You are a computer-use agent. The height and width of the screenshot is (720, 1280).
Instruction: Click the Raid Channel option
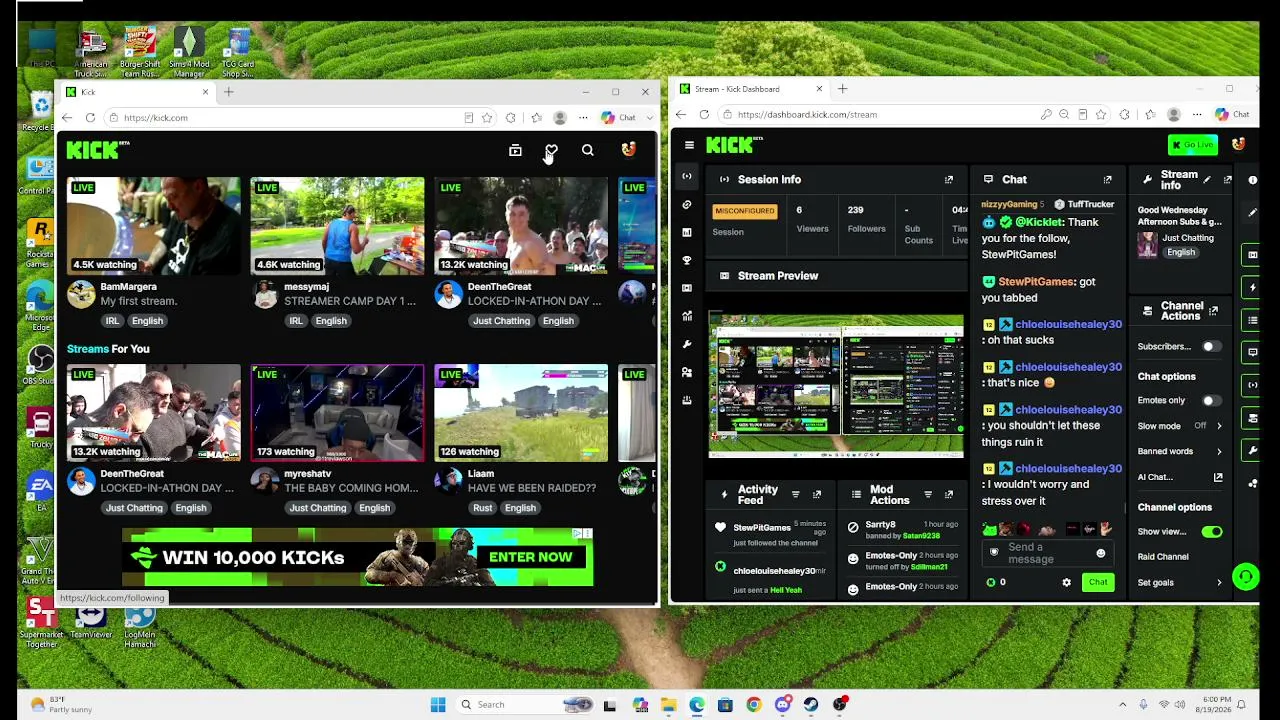(x=1163, y=557)
